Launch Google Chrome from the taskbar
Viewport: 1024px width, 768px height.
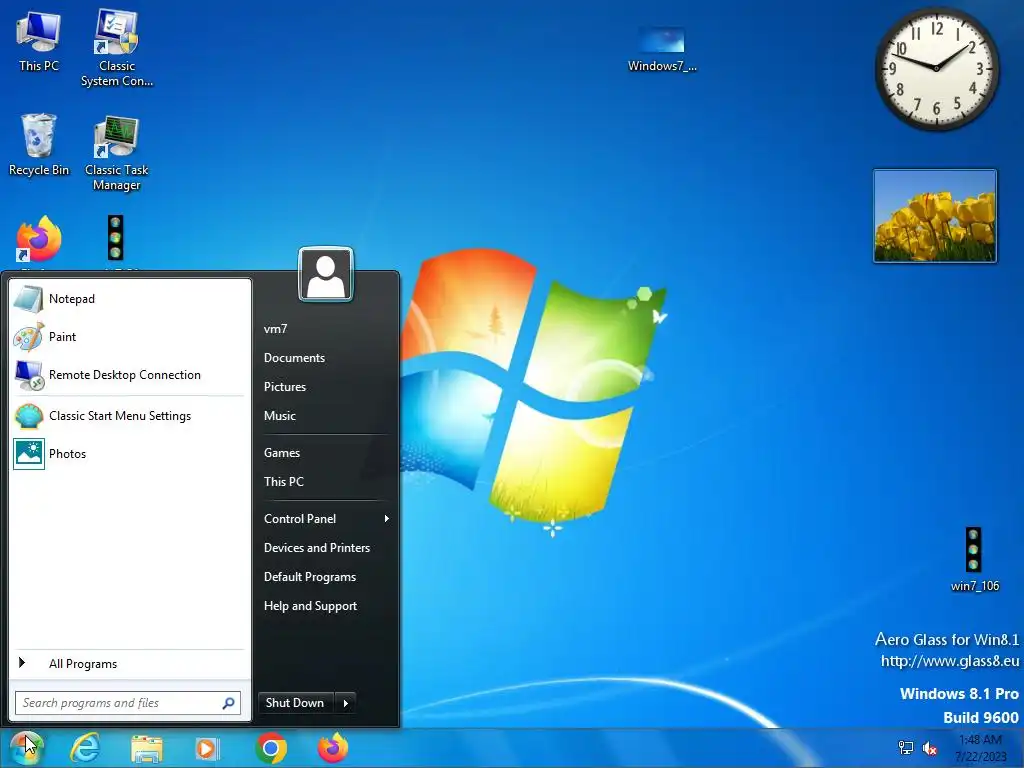click(x=271, y=748)
